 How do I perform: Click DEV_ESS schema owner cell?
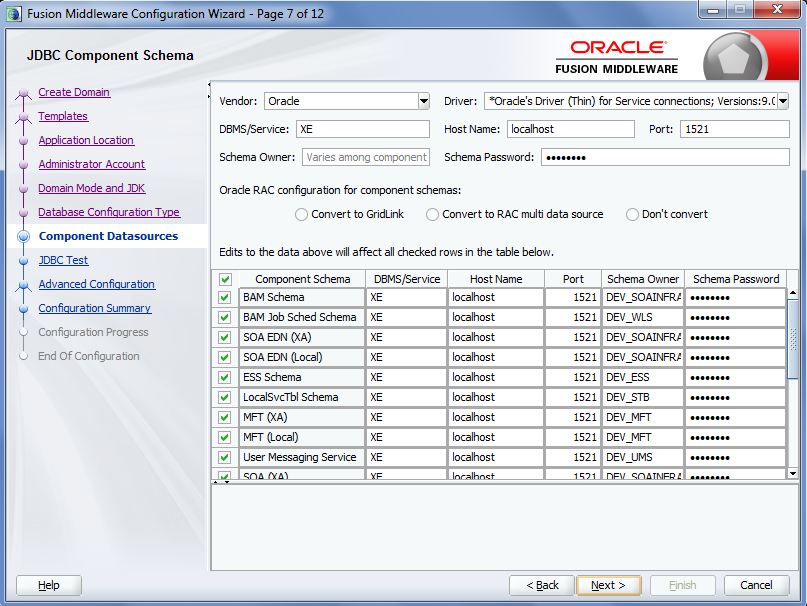[x=643, y=377]
